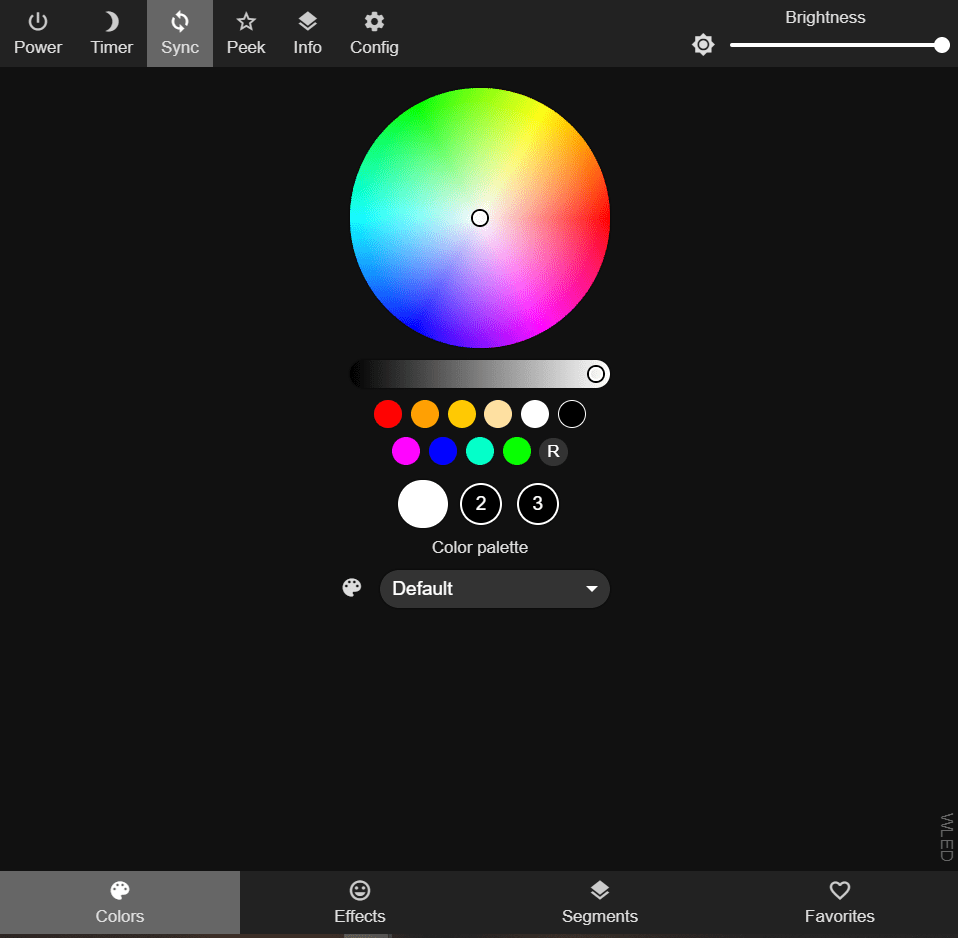Select the green quick color swatch
Image resolution: width=958 pixels, height=938 pixels.
coord(516,451)
